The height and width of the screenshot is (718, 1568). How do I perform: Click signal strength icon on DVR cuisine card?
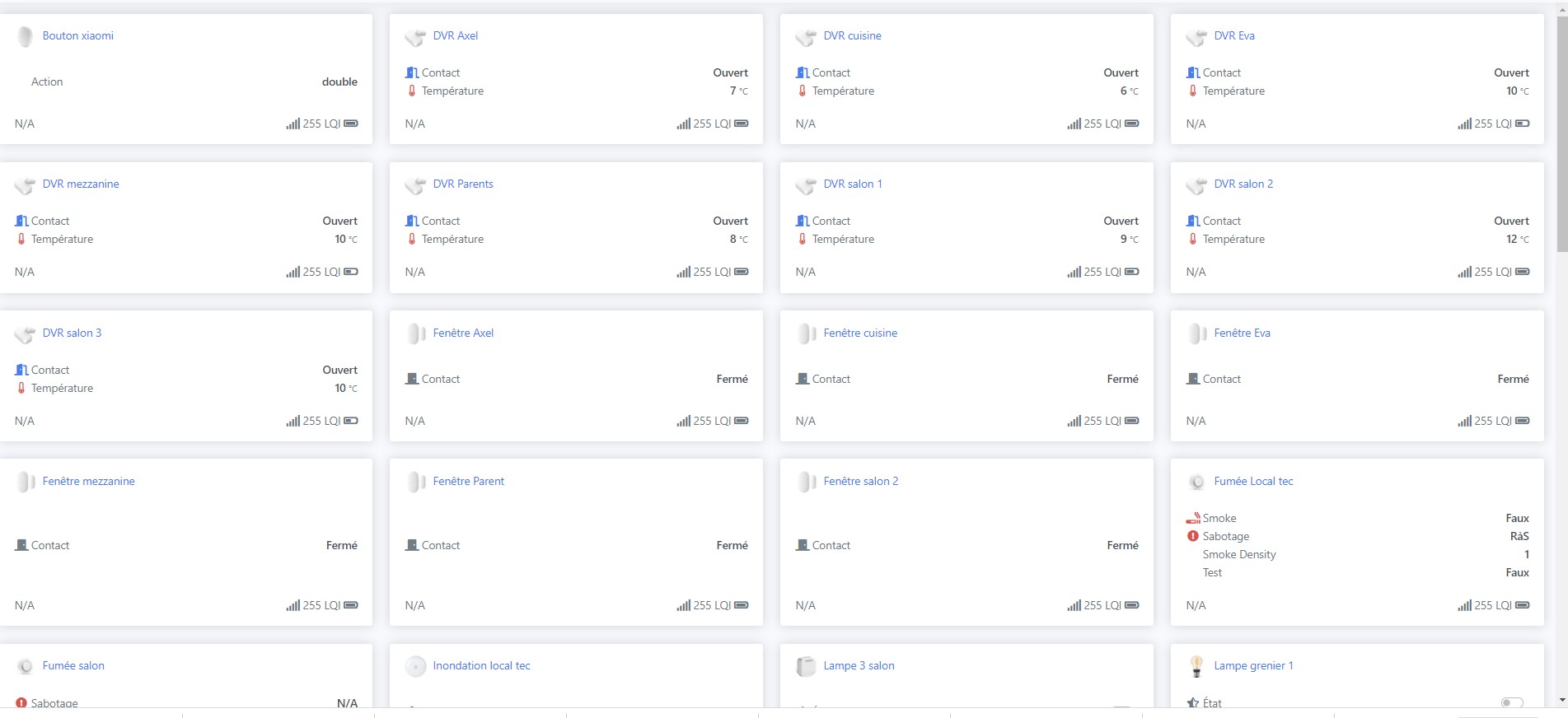click(x=1074, y=124)
